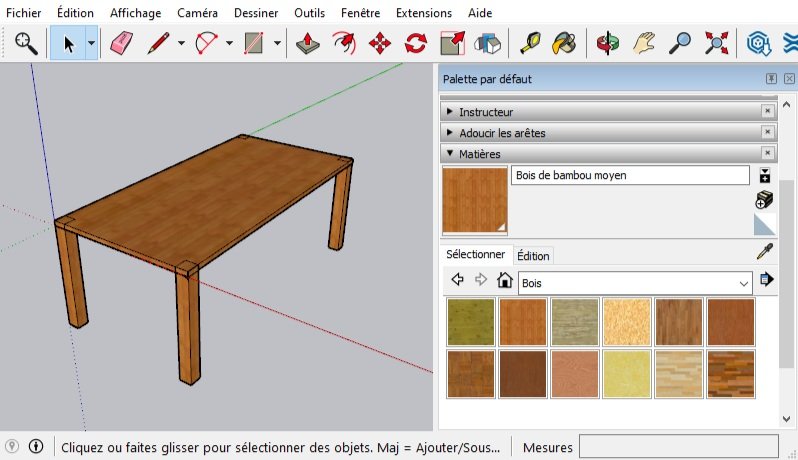Screen dimensions: 798x460
Task: Open the Dessiner menu
Action: 256,13
